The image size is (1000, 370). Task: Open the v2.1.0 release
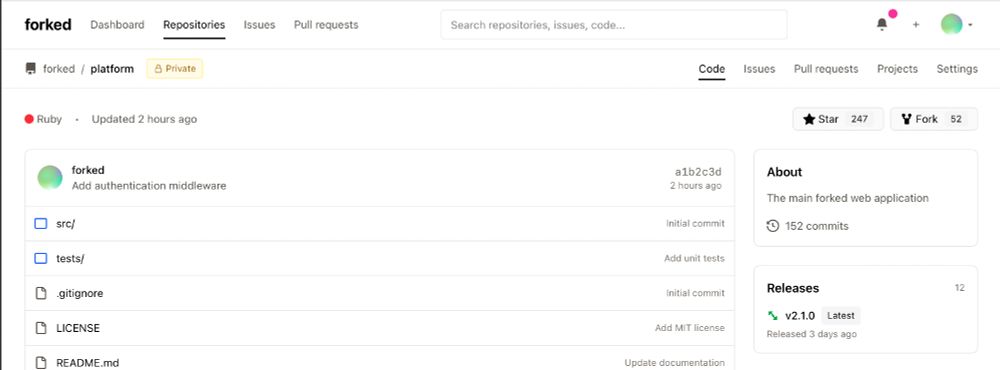point(800,315)
